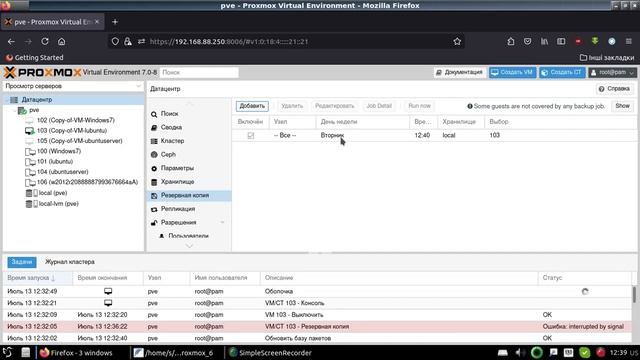640x360 pixels.
Task: Select the Вторник backup job row
Action: (434, 136)
